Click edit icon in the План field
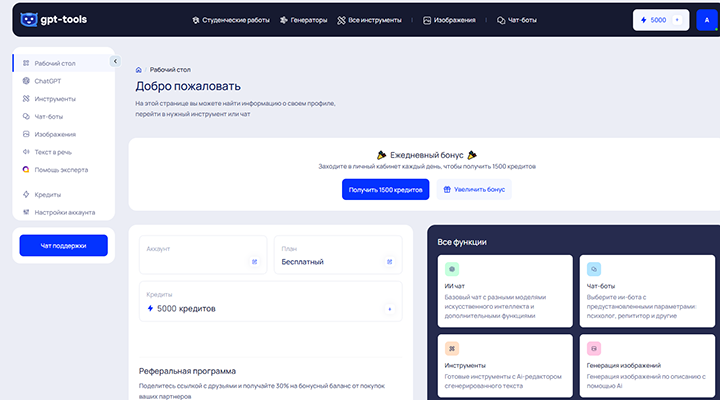The image size is (720, 400). pos(390,262)
